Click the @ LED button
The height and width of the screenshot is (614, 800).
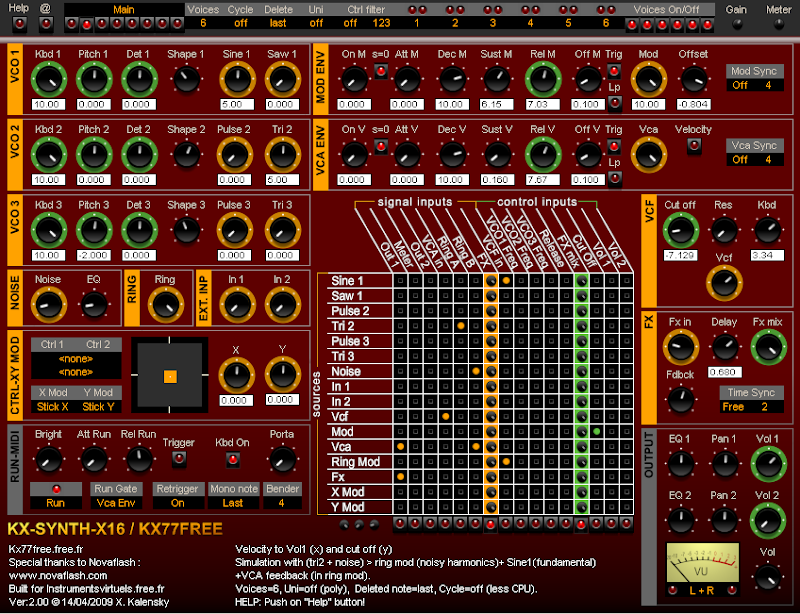[46, 23]
